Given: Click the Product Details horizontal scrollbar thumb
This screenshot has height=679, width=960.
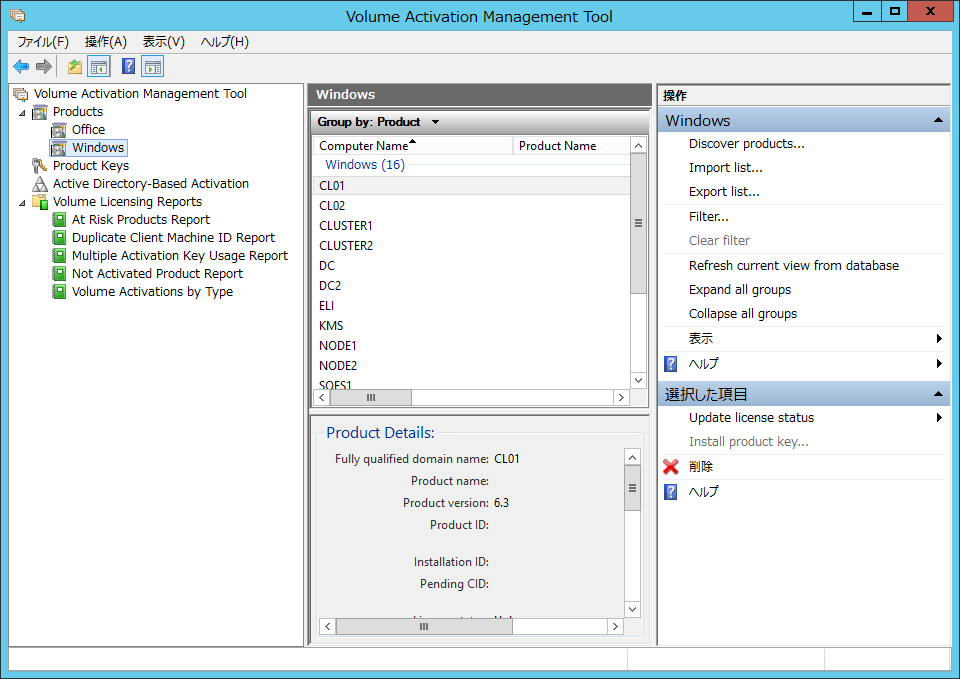Looking at the screenshot, I should (x=424, y=627).
